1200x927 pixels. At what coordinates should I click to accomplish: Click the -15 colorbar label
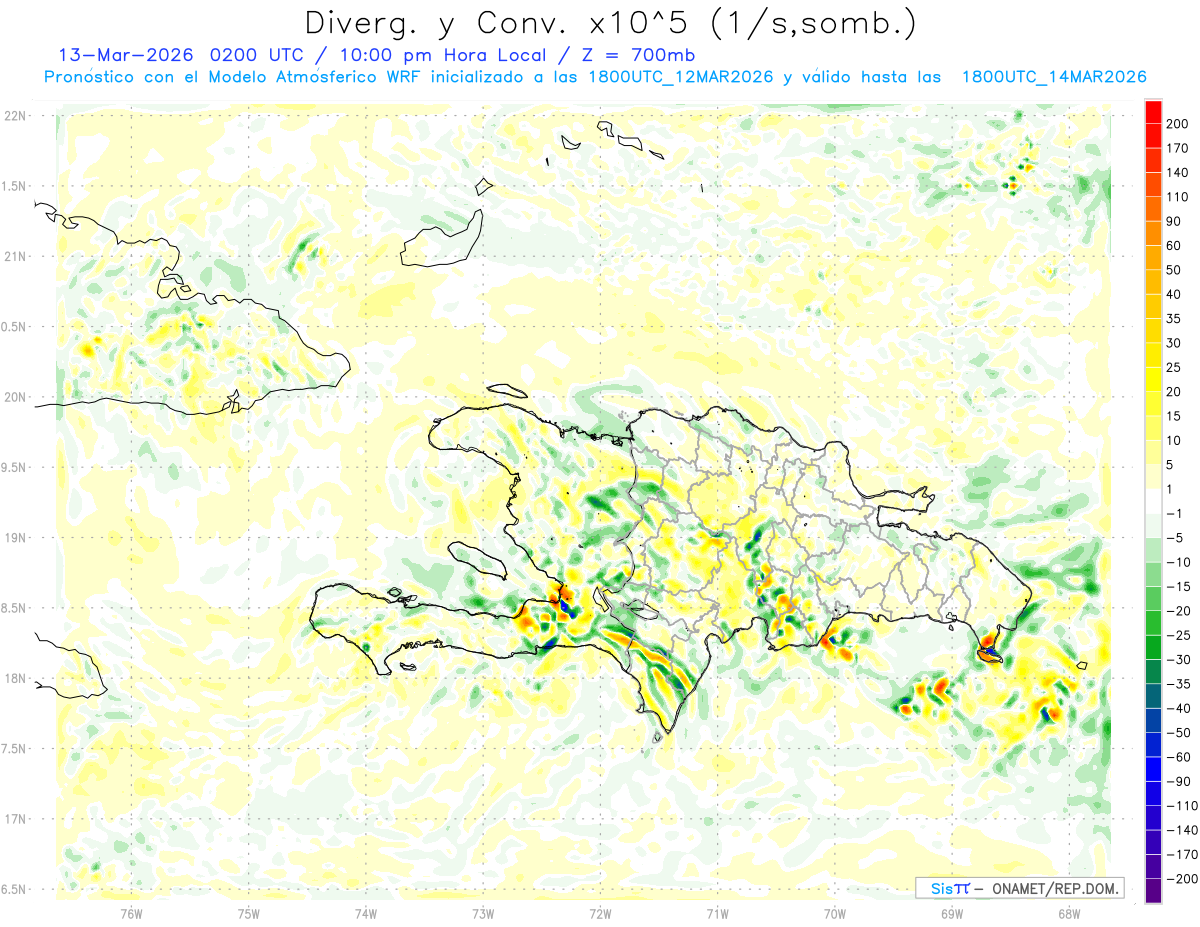pyautogui.click(x=1180, y=587)
